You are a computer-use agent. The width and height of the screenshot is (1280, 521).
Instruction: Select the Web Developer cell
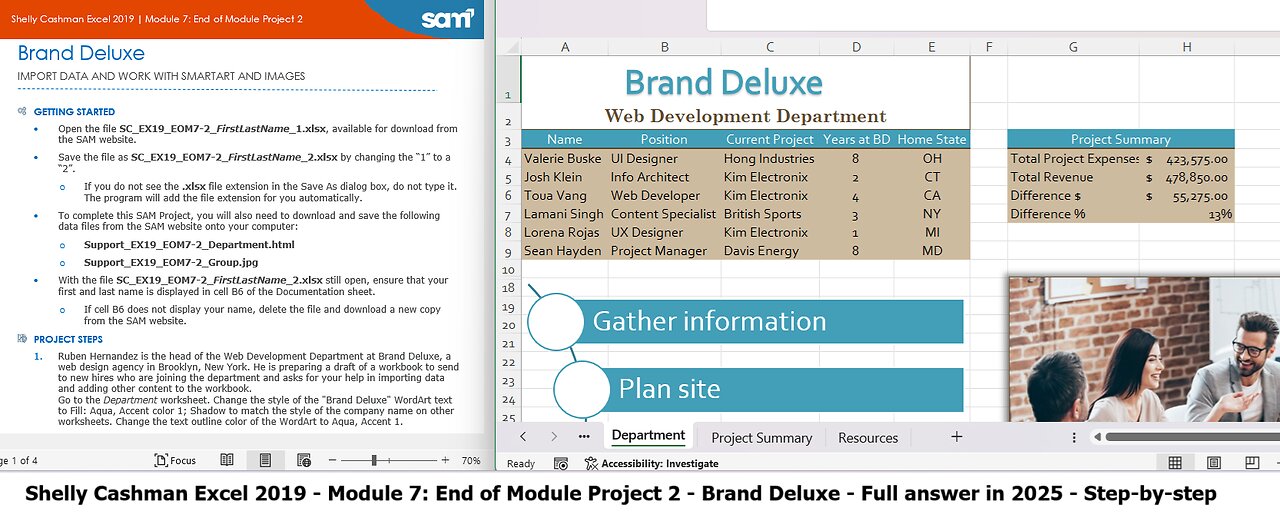[664, 196]
